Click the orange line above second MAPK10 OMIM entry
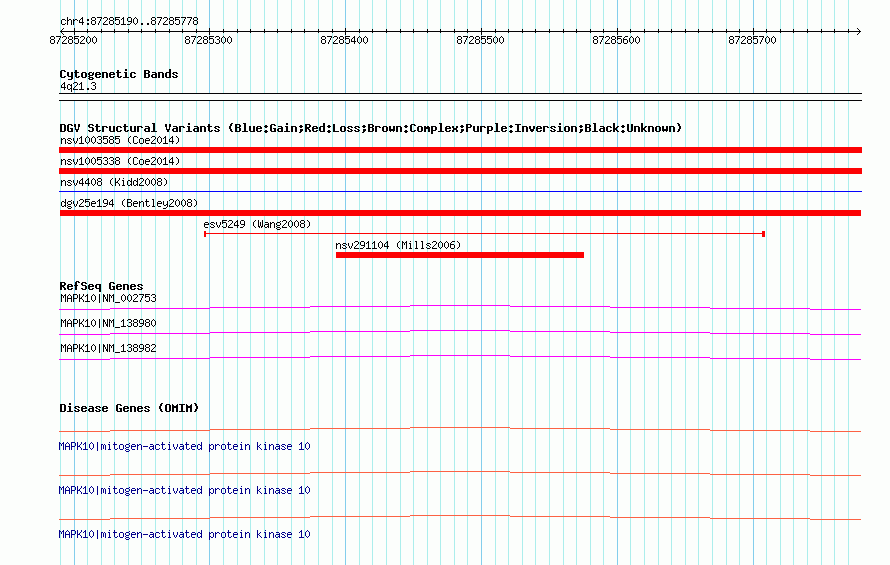This screenshot has height=565, width=890. click(x=460, y=474)
